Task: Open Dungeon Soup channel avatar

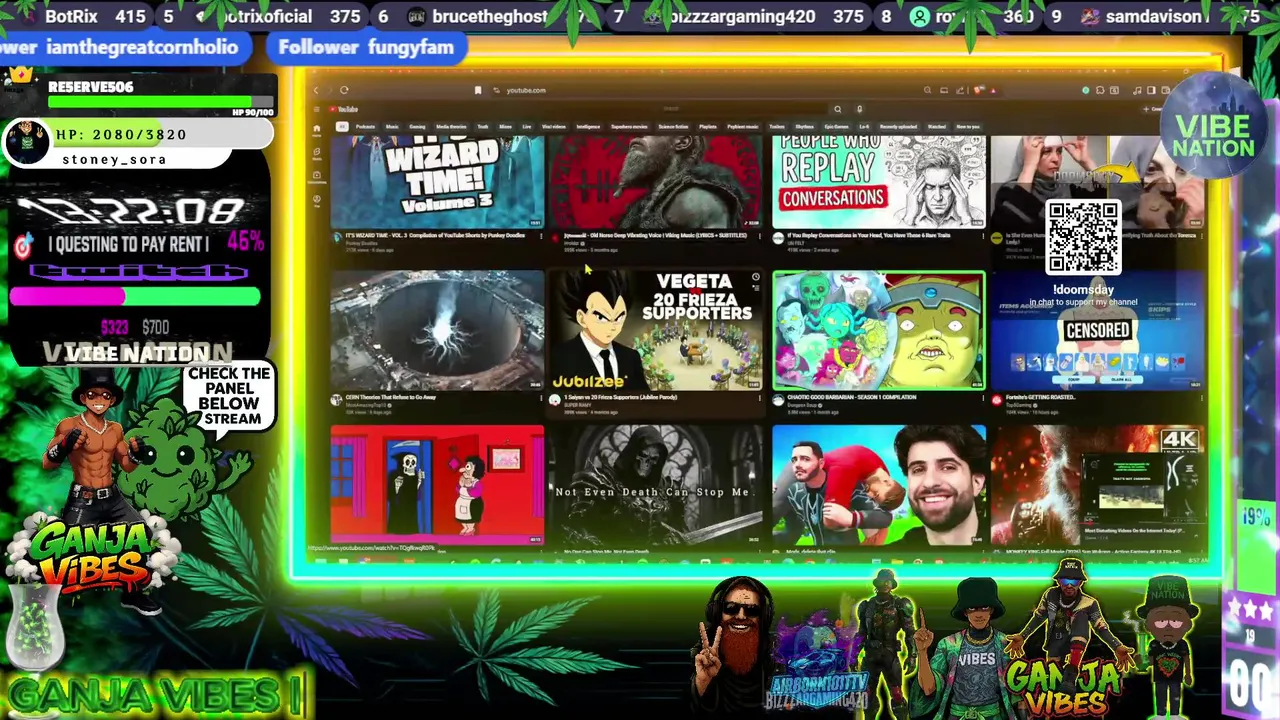Action: (x=777, y=400)
